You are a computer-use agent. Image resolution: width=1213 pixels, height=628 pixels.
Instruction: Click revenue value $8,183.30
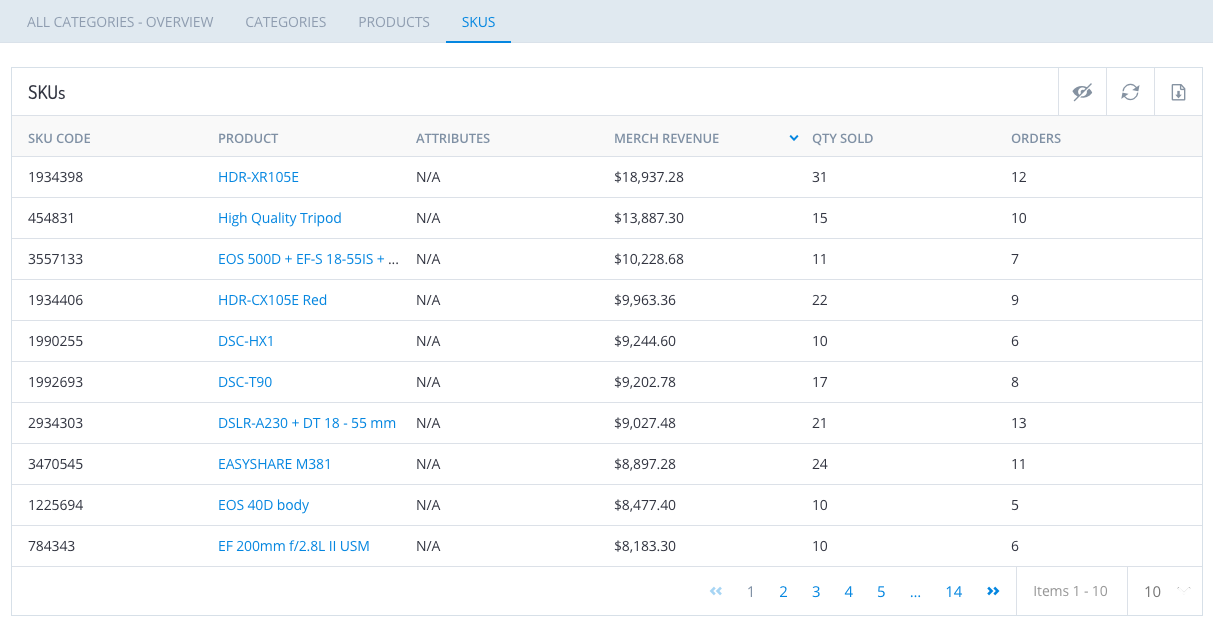click(645, 546)
